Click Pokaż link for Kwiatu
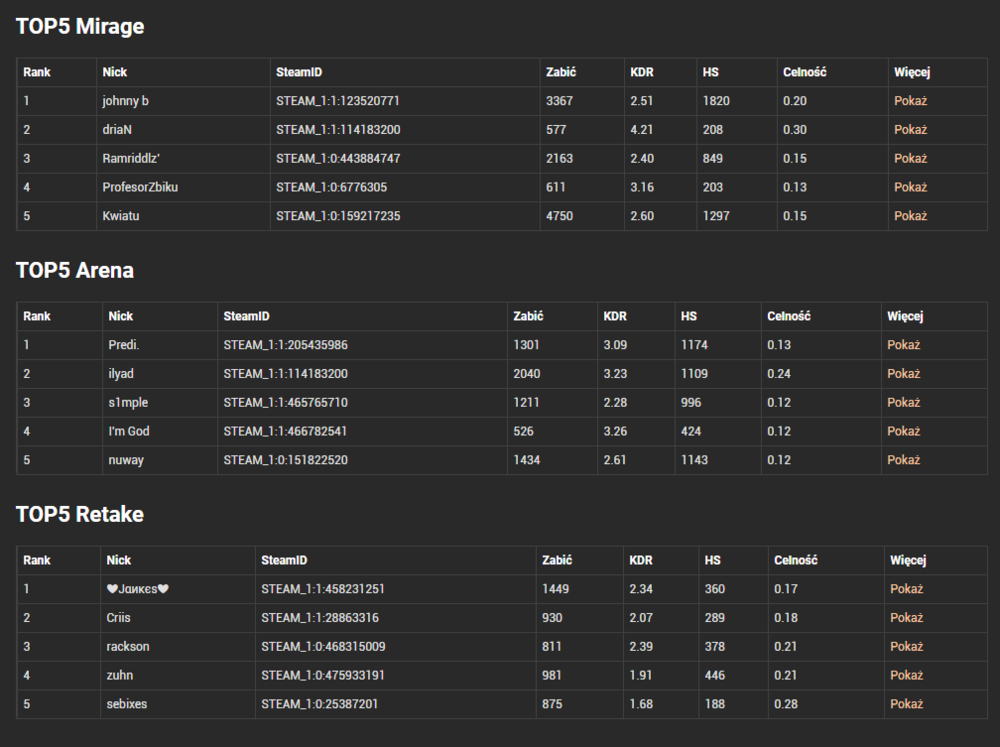The image size is (1000, 747). pyautogui.click(x=910, y=216)
